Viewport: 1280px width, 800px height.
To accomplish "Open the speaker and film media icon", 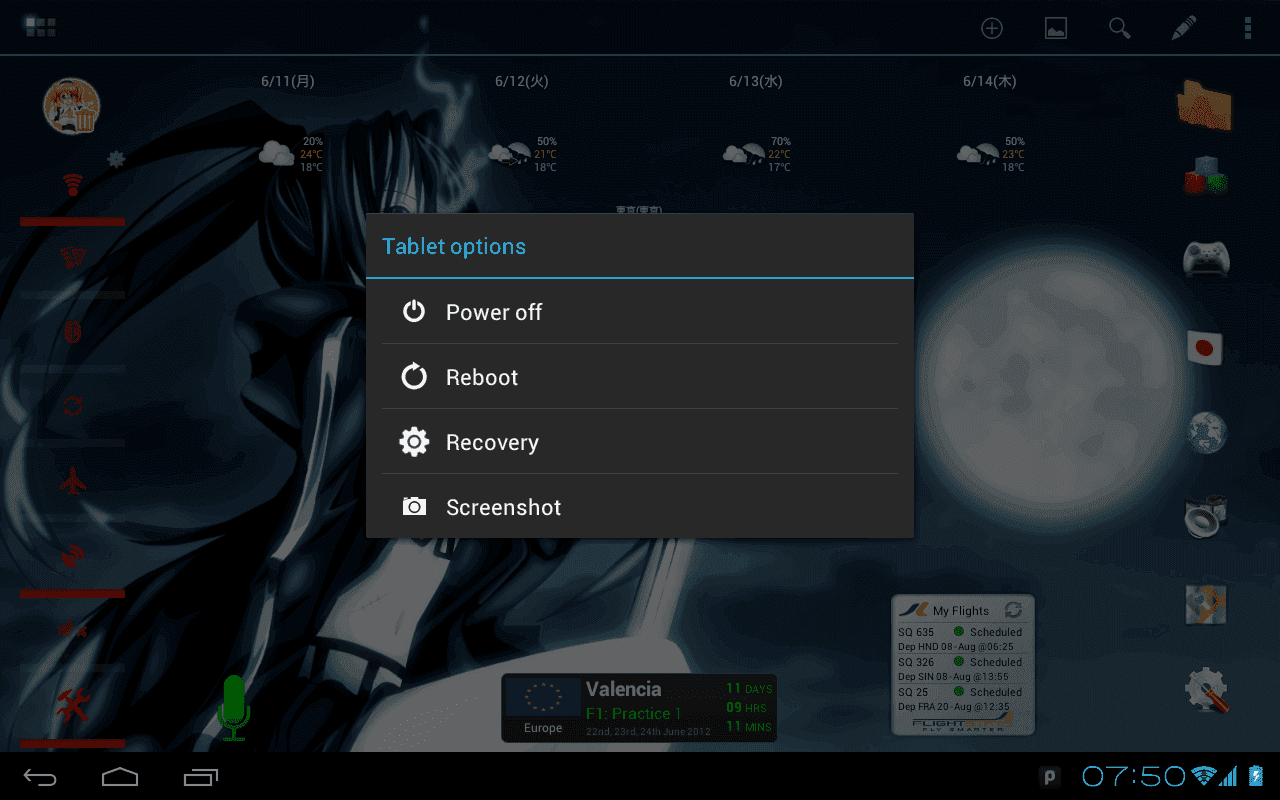I will pos(1205,517).
